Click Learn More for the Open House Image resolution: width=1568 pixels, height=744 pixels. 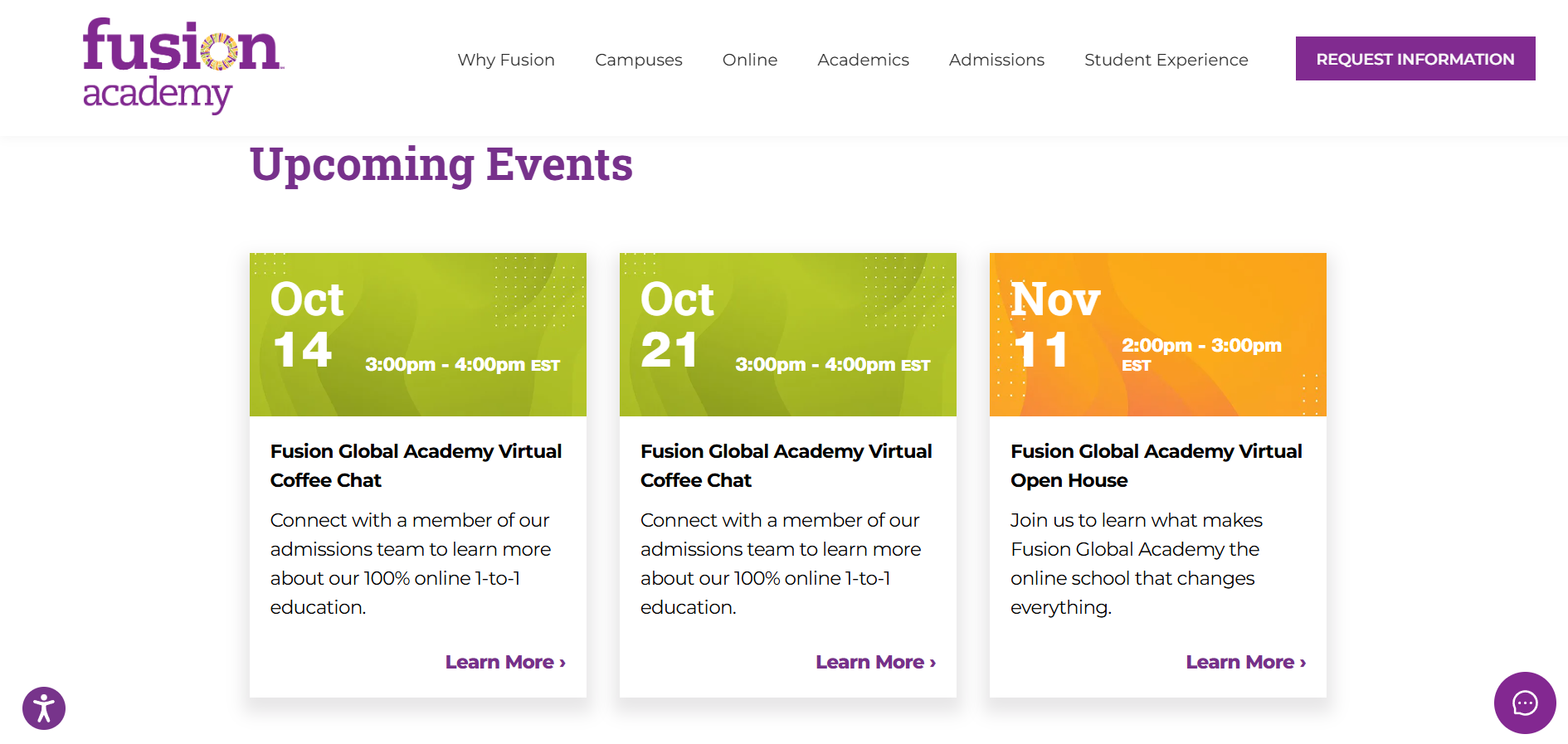pyautogui.click(x=1245, y=662)
